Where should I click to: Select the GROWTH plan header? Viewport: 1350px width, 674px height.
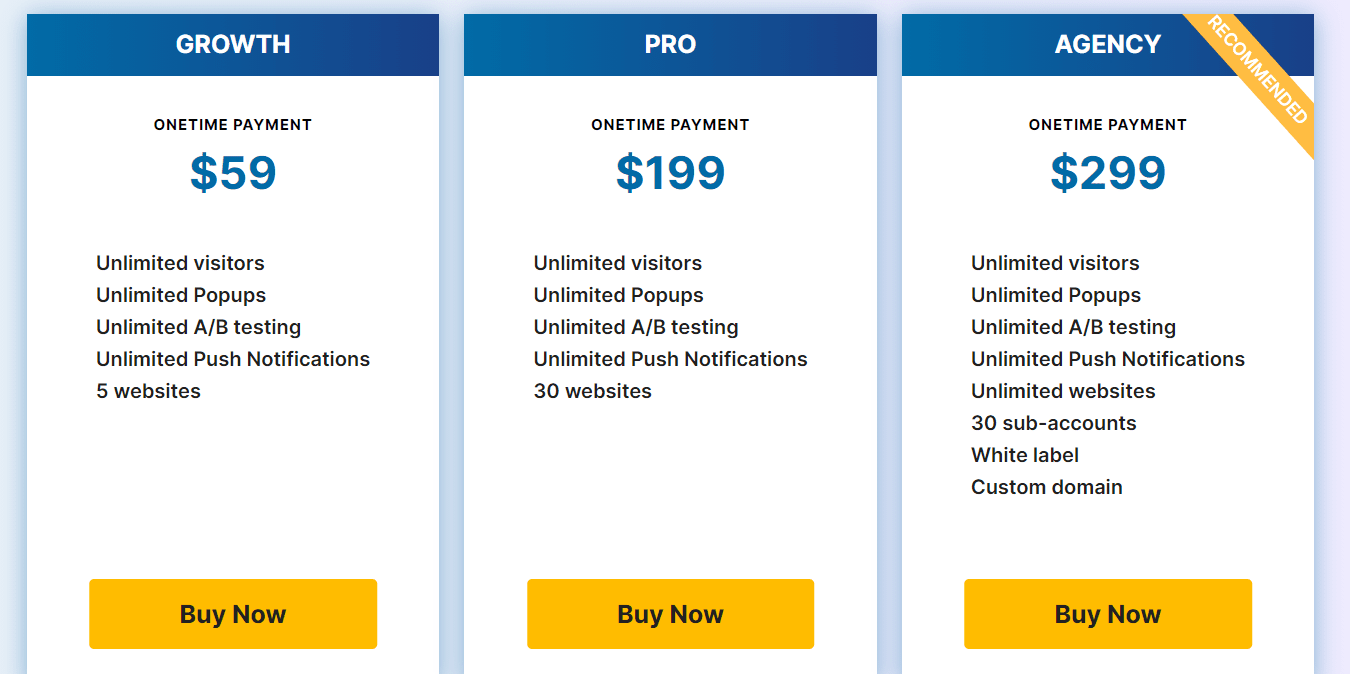232,44
